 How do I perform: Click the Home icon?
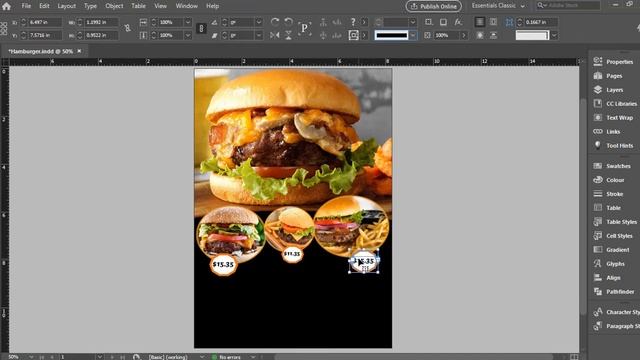[x=7, y=6]
